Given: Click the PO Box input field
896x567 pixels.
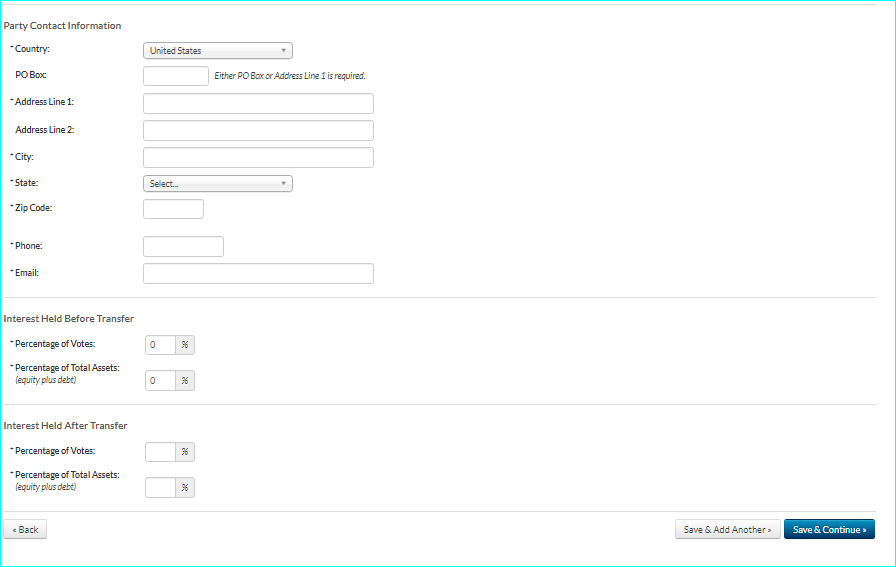Looking at the screenshot, I should 176,76.
